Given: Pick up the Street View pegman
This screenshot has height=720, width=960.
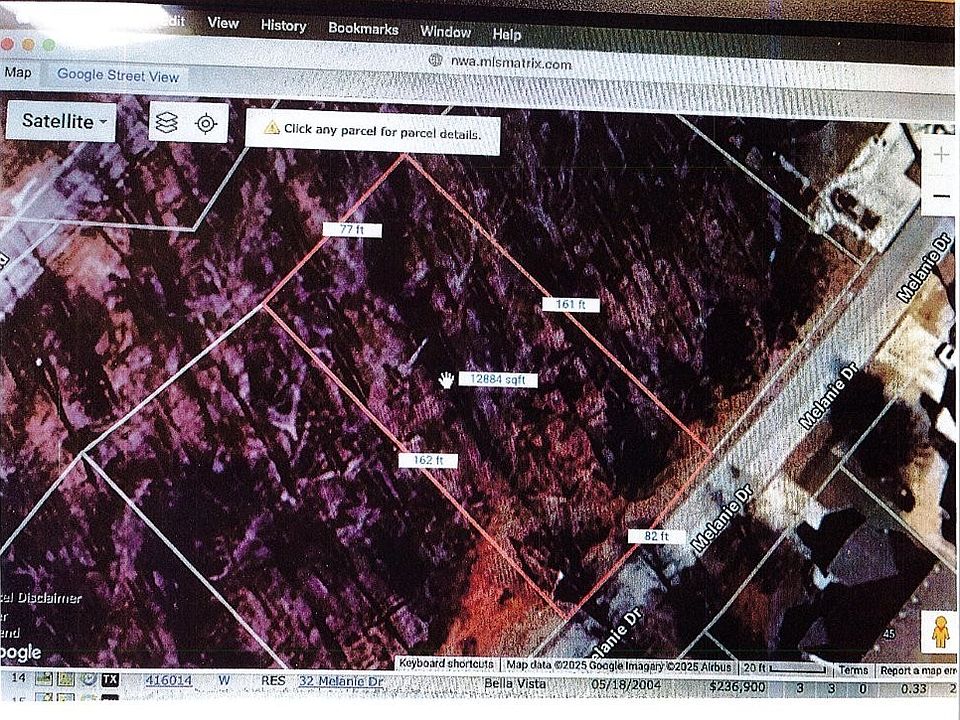Looking at the screenshot, I should coord(940,632).
